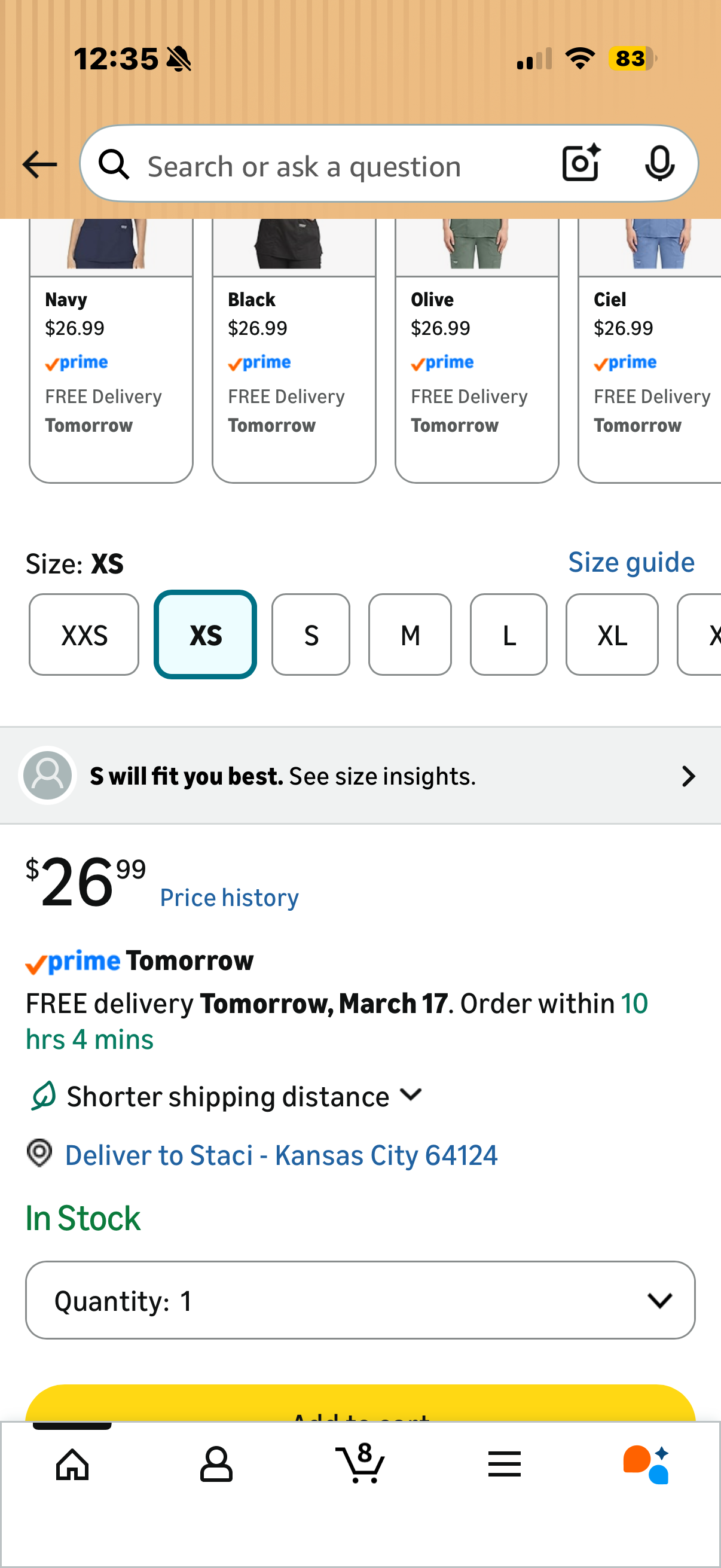Viewport: 721px width, 1568px height.
Task: Activate the microphone voice search
Action: (659, 164)
